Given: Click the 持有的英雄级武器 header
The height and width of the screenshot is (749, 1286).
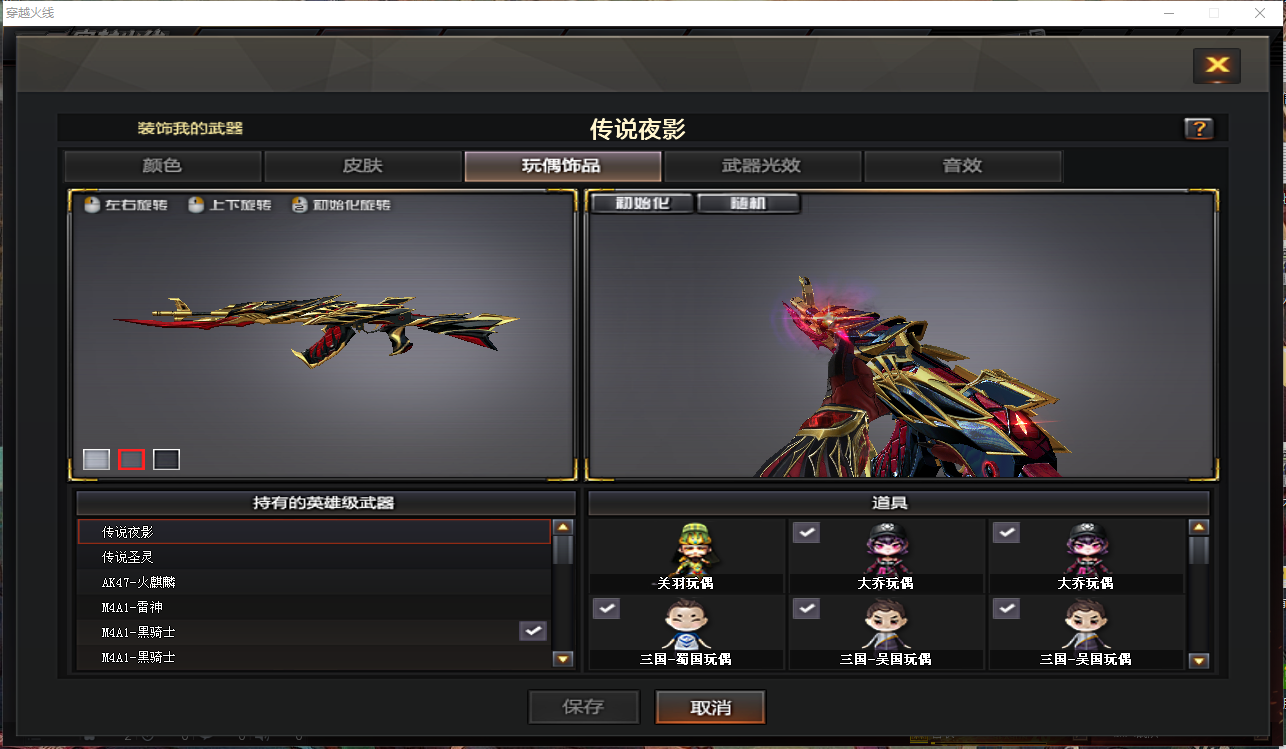Looking at the screenshot, I should tap(326, 503).
